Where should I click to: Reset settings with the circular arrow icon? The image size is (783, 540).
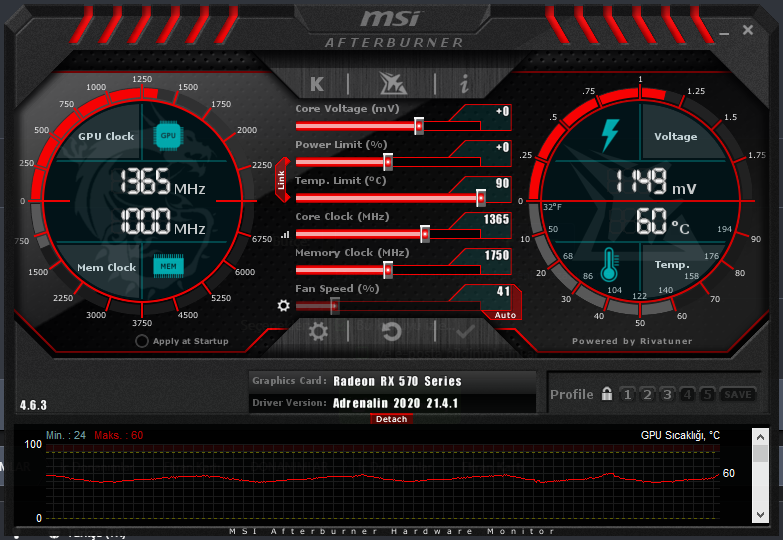(392, 331)
